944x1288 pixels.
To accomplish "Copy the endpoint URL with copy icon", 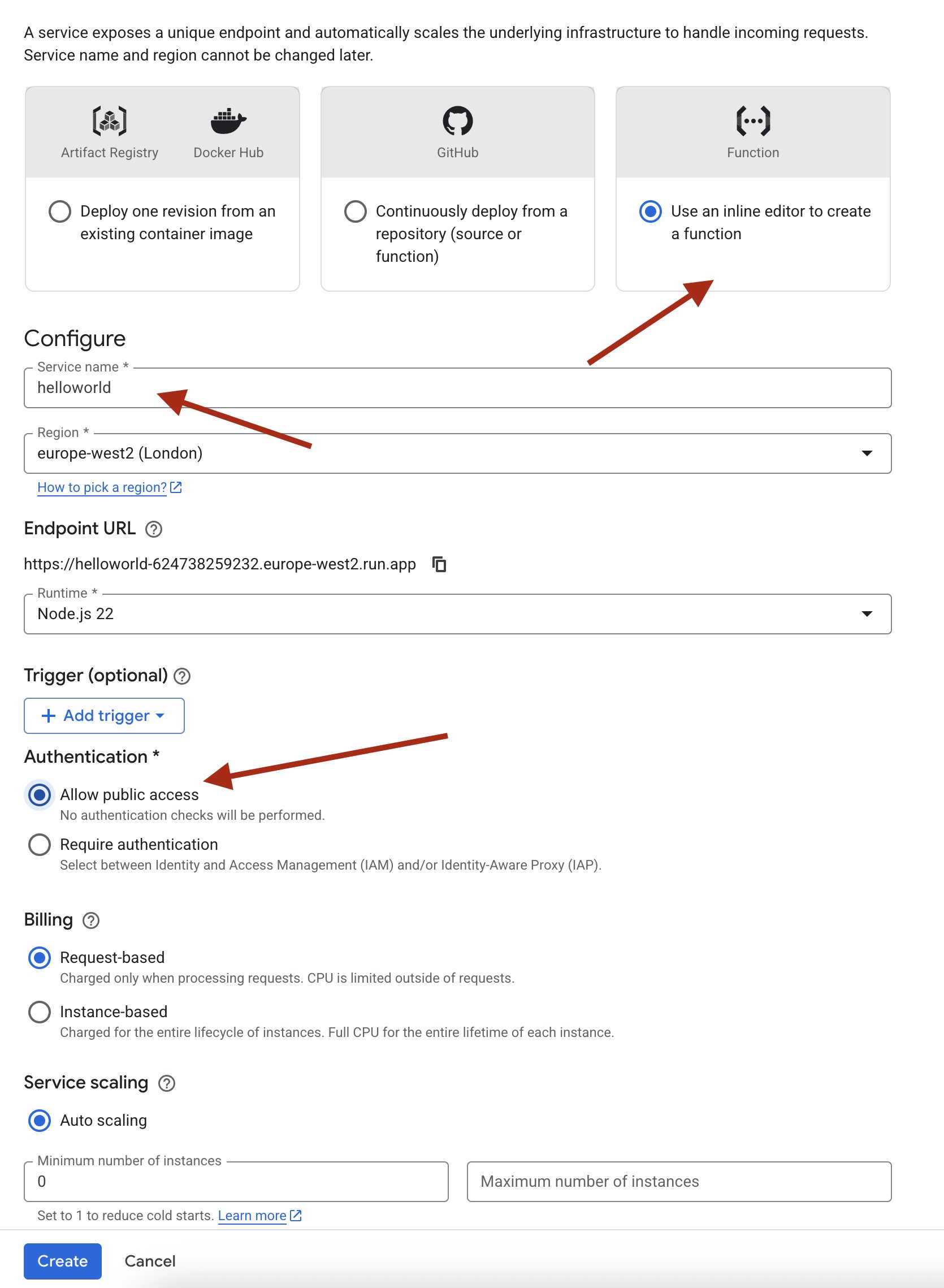I will point(439,564).
